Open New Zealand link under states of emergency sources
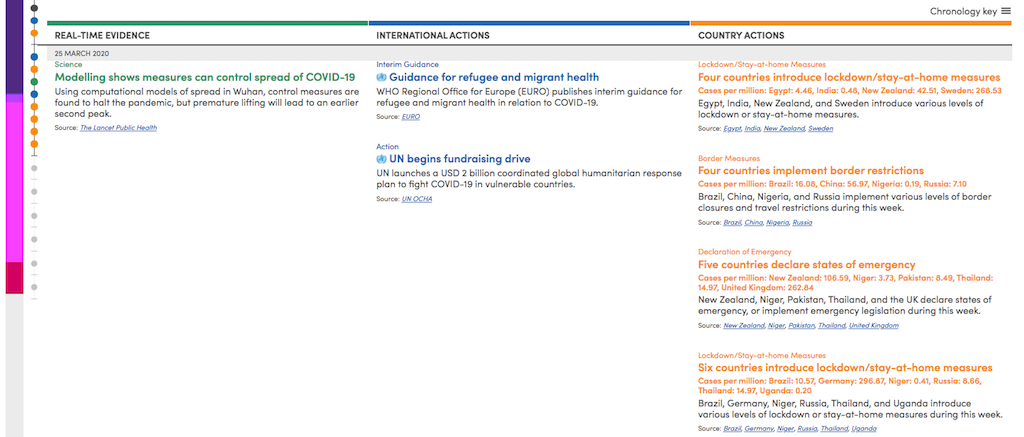 click(744, 325)
